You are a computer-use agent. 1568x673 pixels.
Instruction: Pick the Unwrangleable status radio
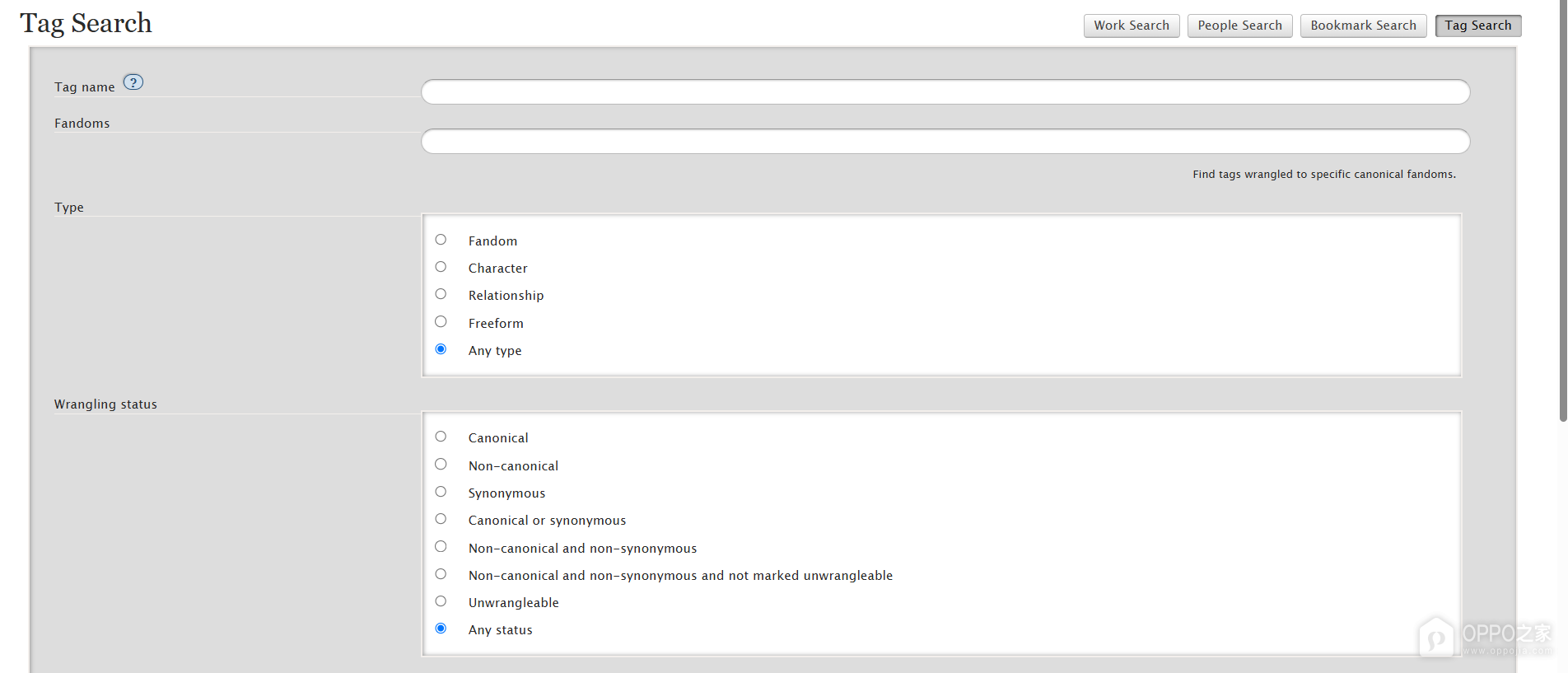[441, 601]
